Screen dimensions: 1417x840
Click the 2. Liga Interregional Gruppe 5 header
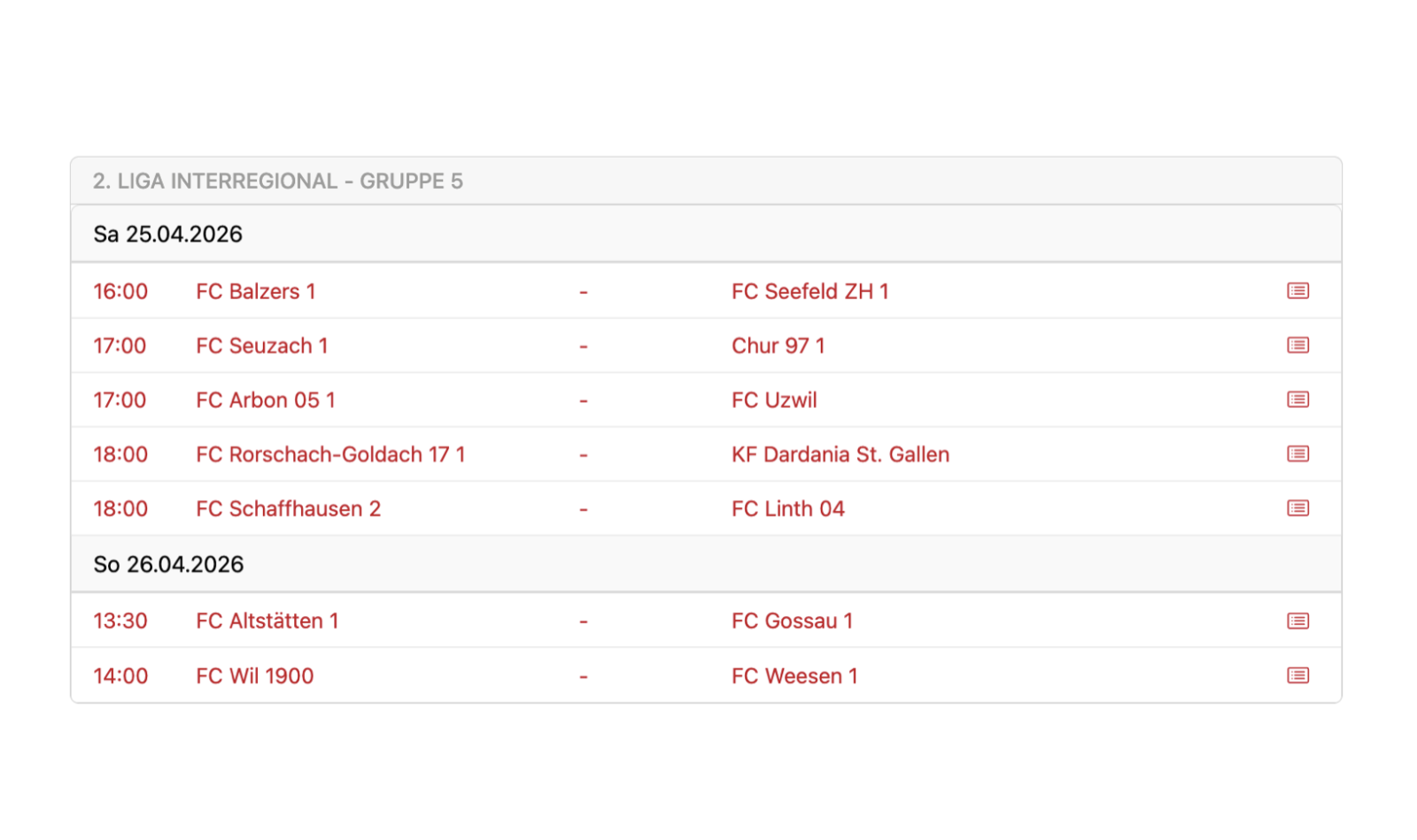pos(278,181)
